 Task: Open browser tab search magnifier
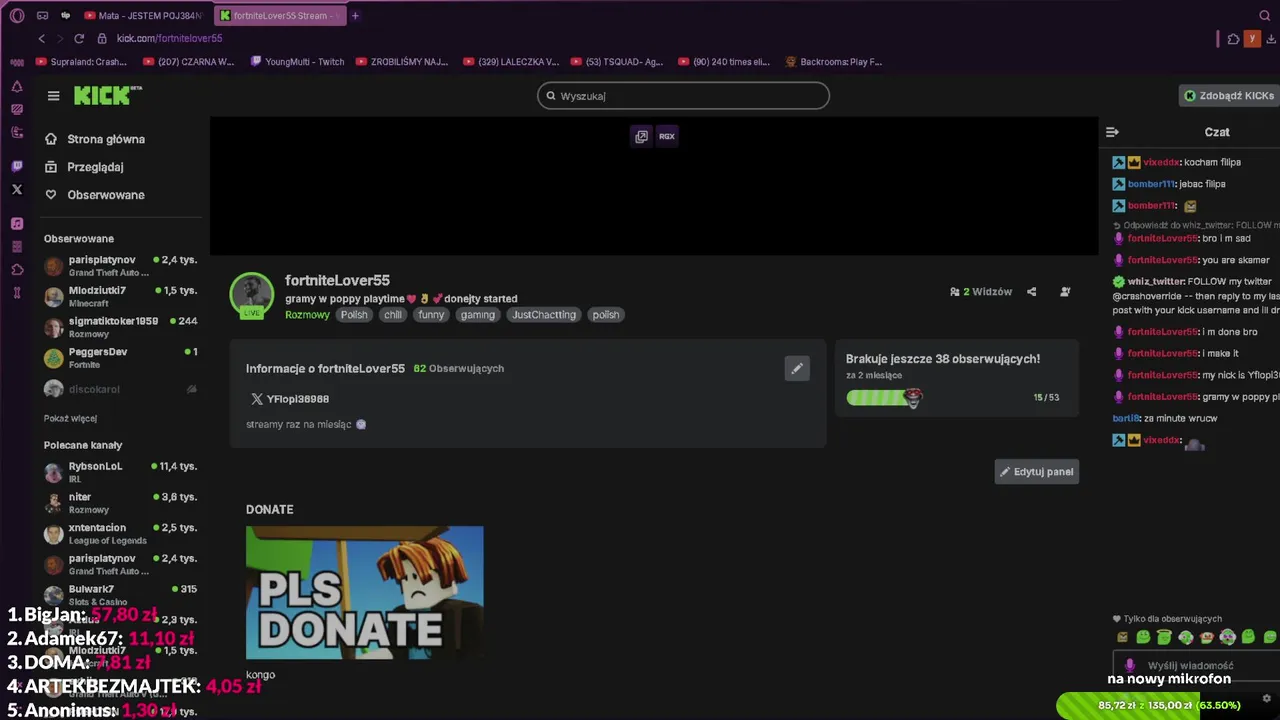[x=1265, y=15]
